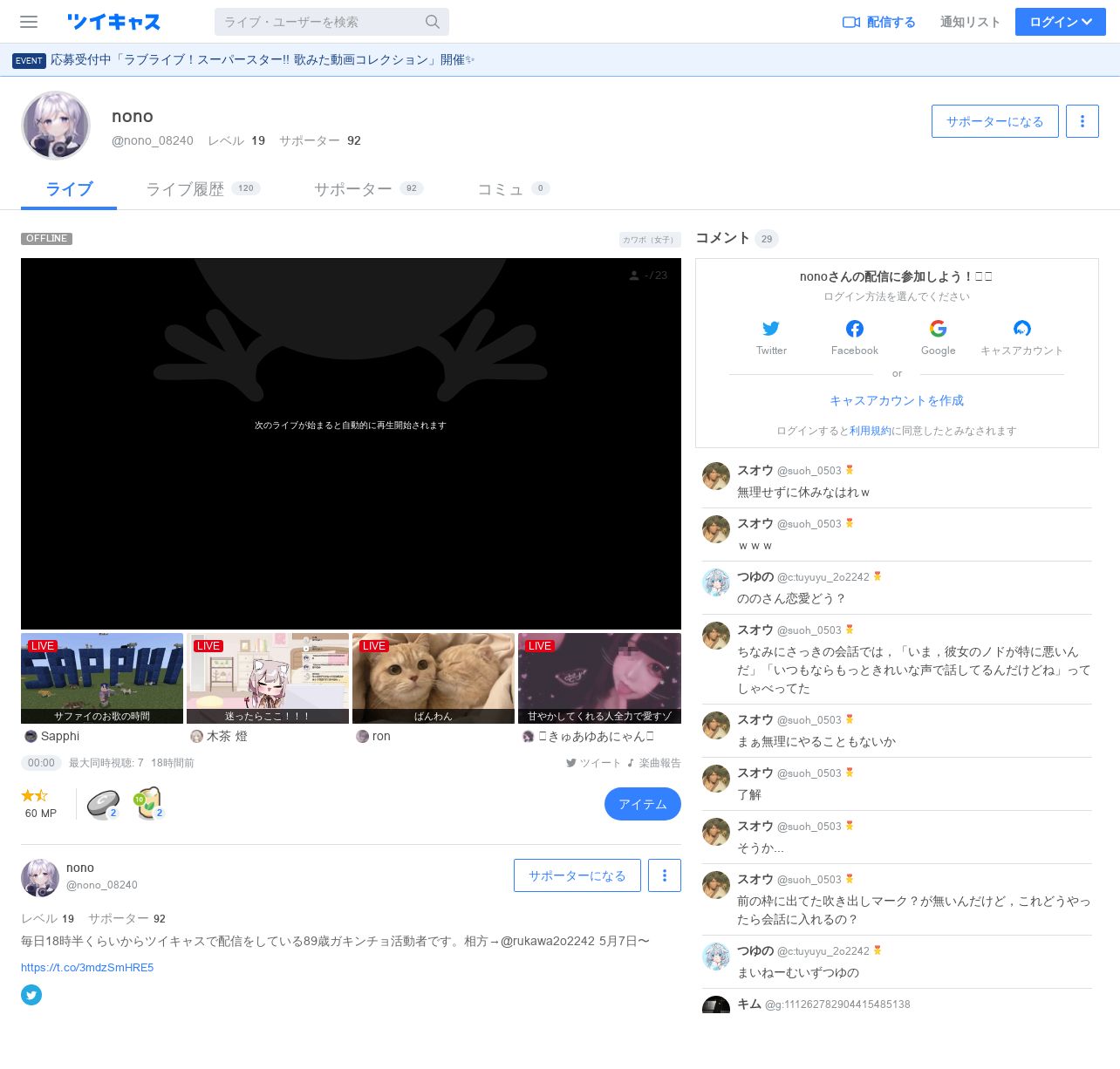Click username スオウ on 了解 comment
The width and height of the screenshot is (1120, 1069).
pos(755,773)
